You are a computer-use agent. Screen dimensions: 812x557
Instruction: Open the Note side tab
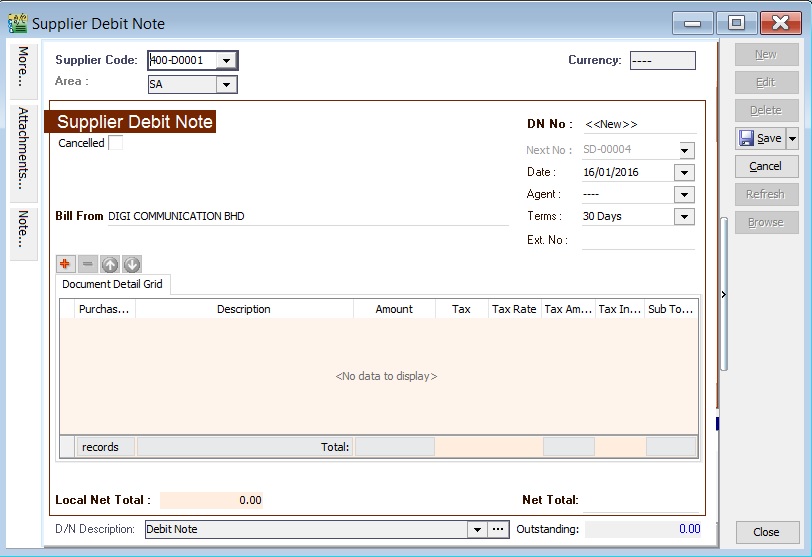(x=23, y=230)
